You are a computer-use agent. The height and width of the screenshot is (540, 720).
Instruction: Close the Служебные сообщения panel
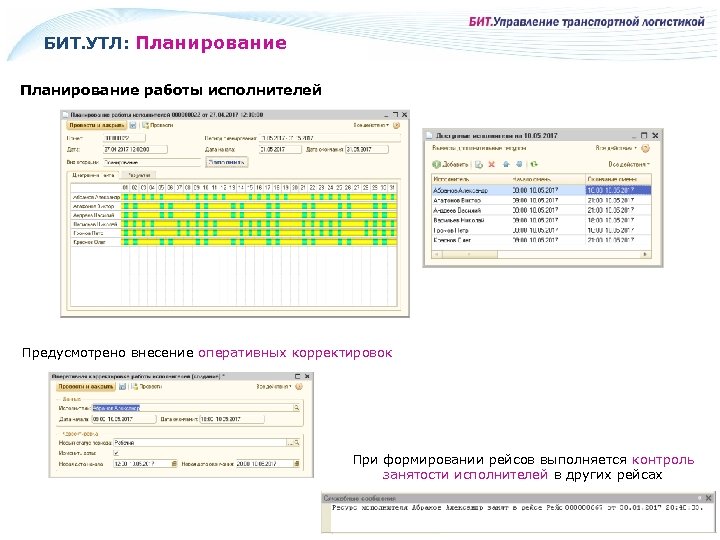[x=709, y=498]
